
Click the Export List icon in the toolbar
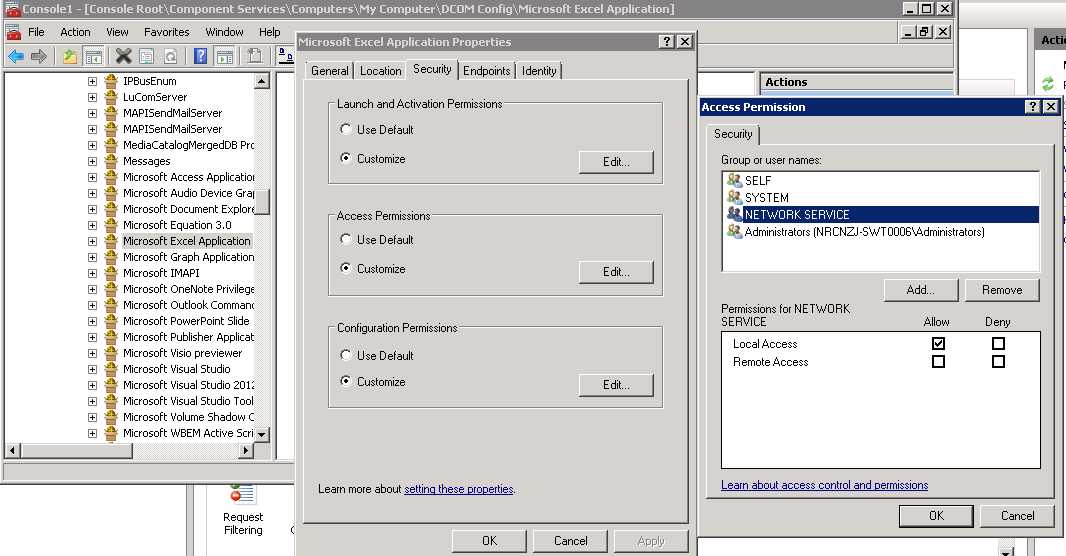254,56
